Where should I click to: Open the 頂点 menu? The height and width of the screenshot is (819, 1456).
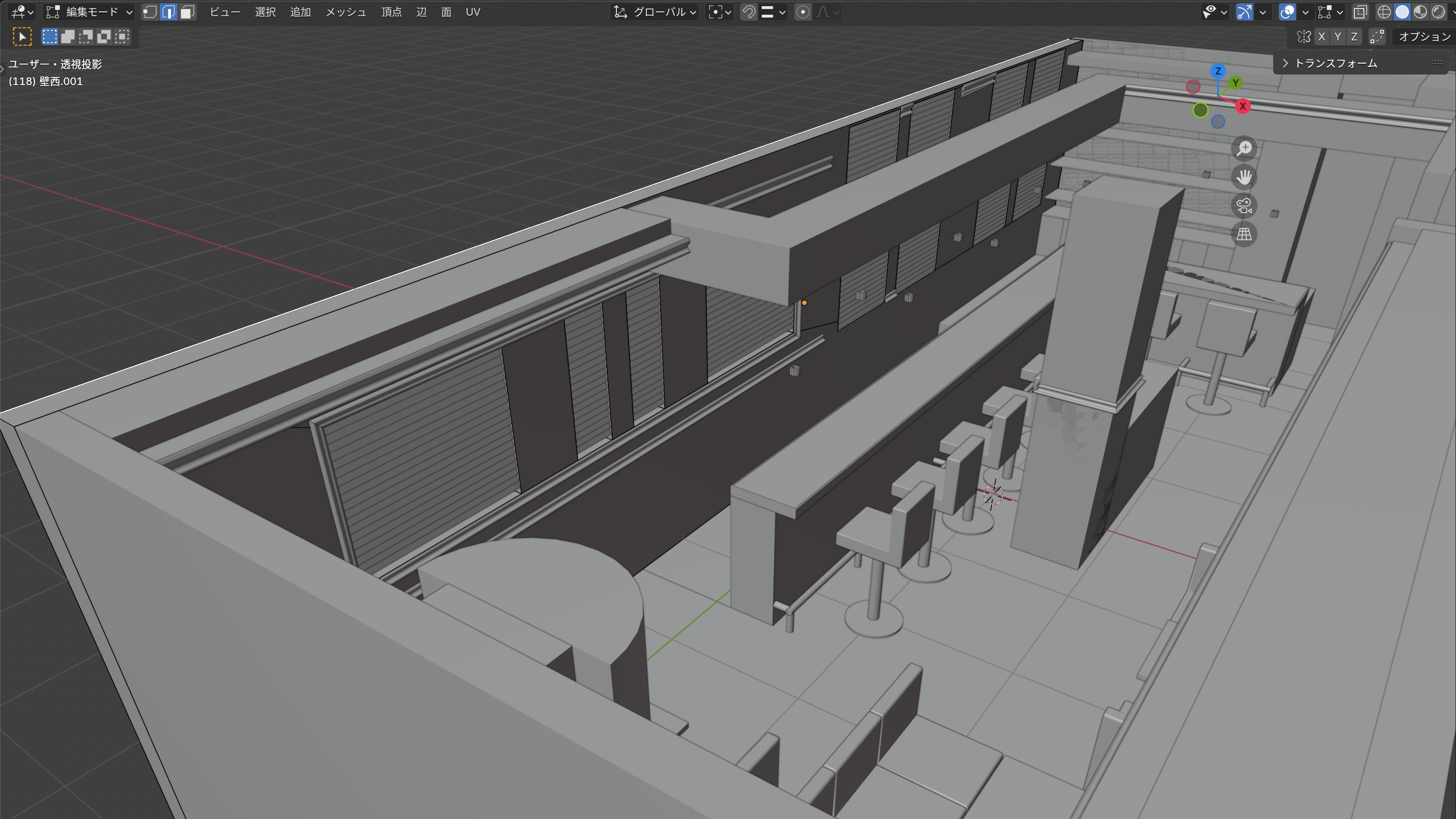coord(391,12)
